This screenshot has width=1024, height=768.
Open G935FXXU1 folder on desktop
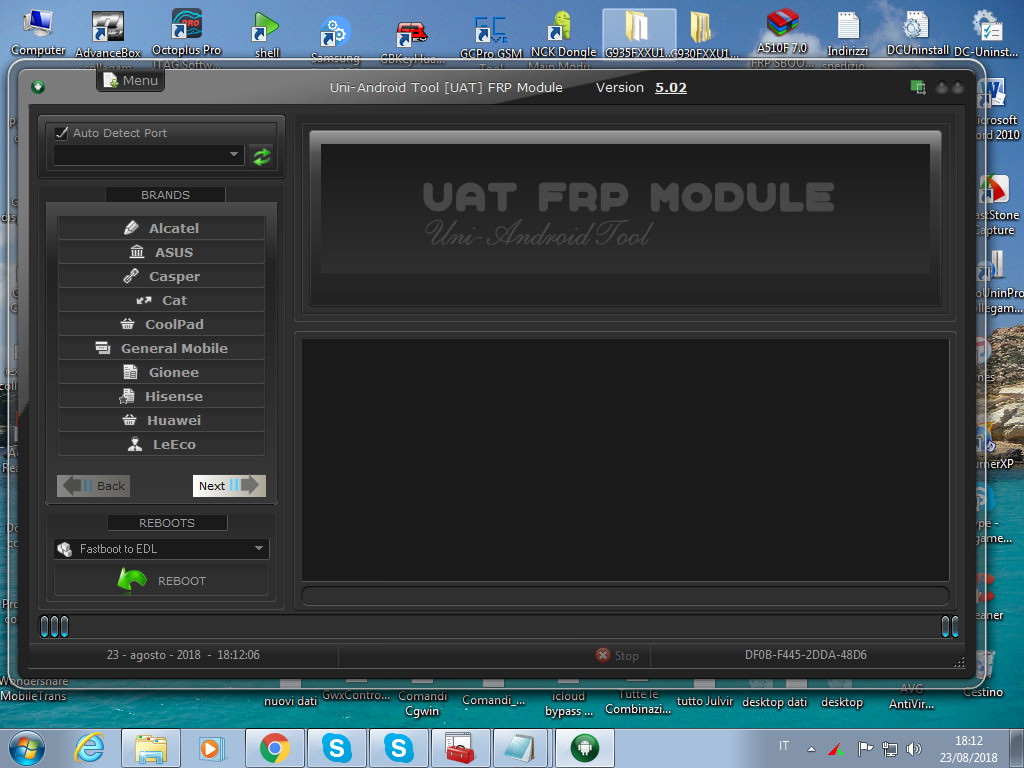pos(638,35)
